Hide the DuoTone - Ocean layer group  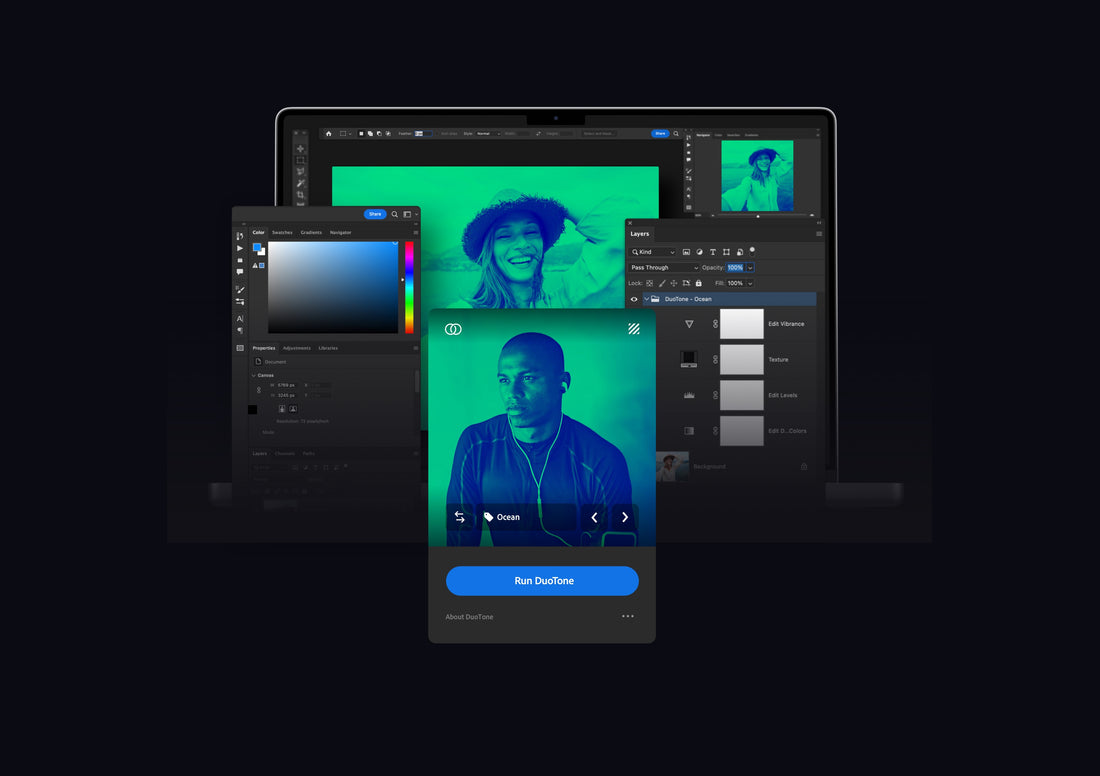click(x=634, y=299)
